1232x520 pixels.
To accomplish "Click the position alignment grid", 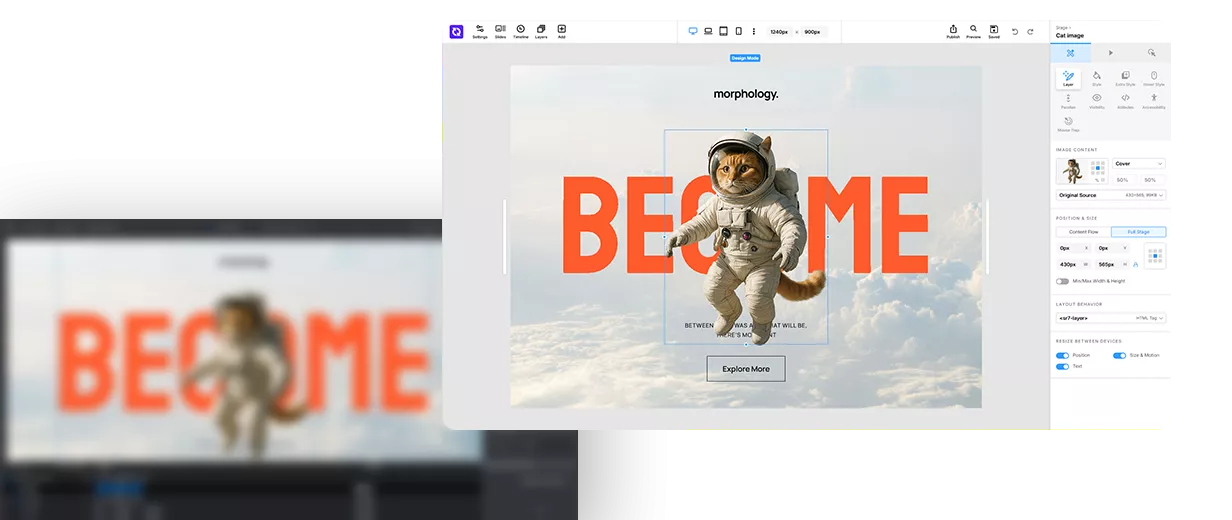I will [x=1155, y=256].
